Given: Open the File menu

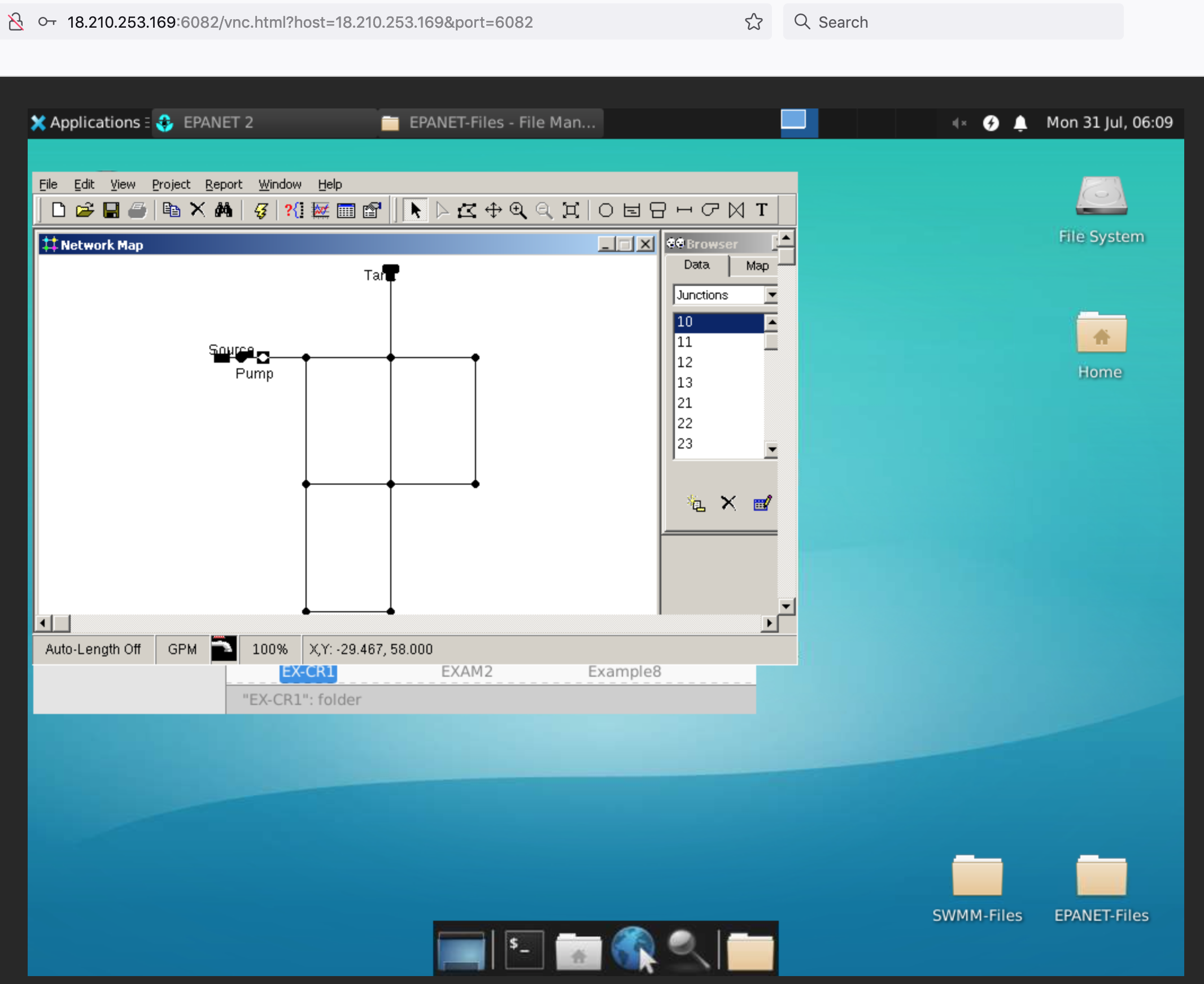Looking at the screenshot, I should [48, 184].
